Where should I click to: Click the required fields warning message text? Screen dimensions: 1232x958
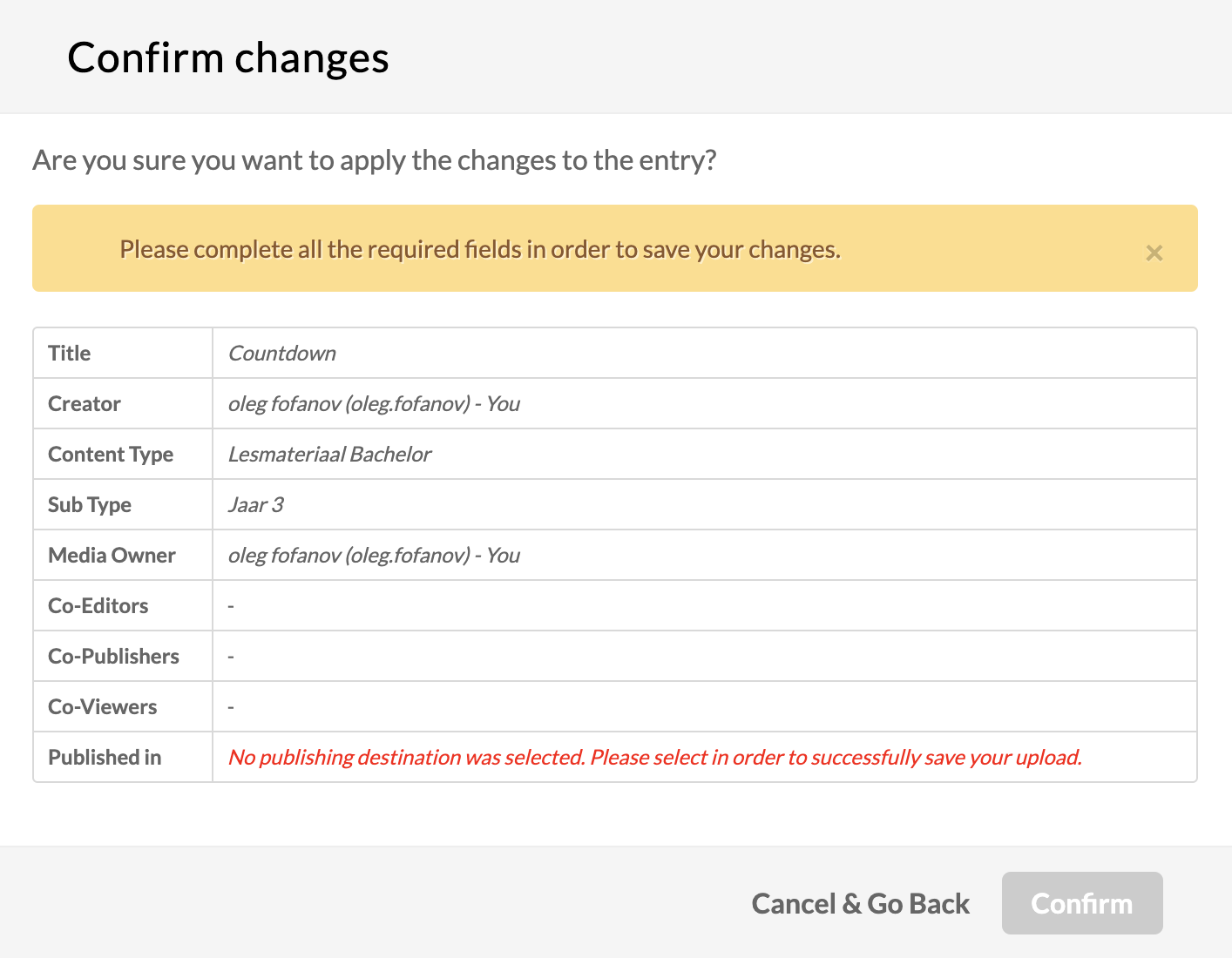480,249
